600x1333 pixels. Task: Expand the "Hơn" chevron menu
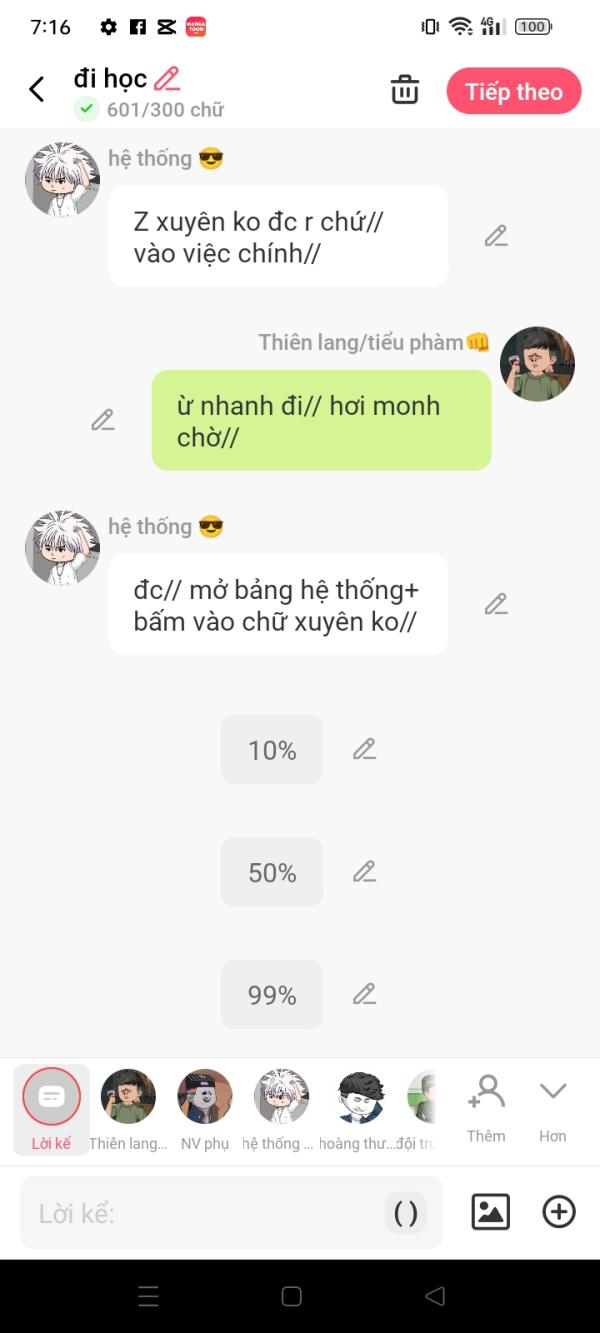click(x=553, y=1109)
